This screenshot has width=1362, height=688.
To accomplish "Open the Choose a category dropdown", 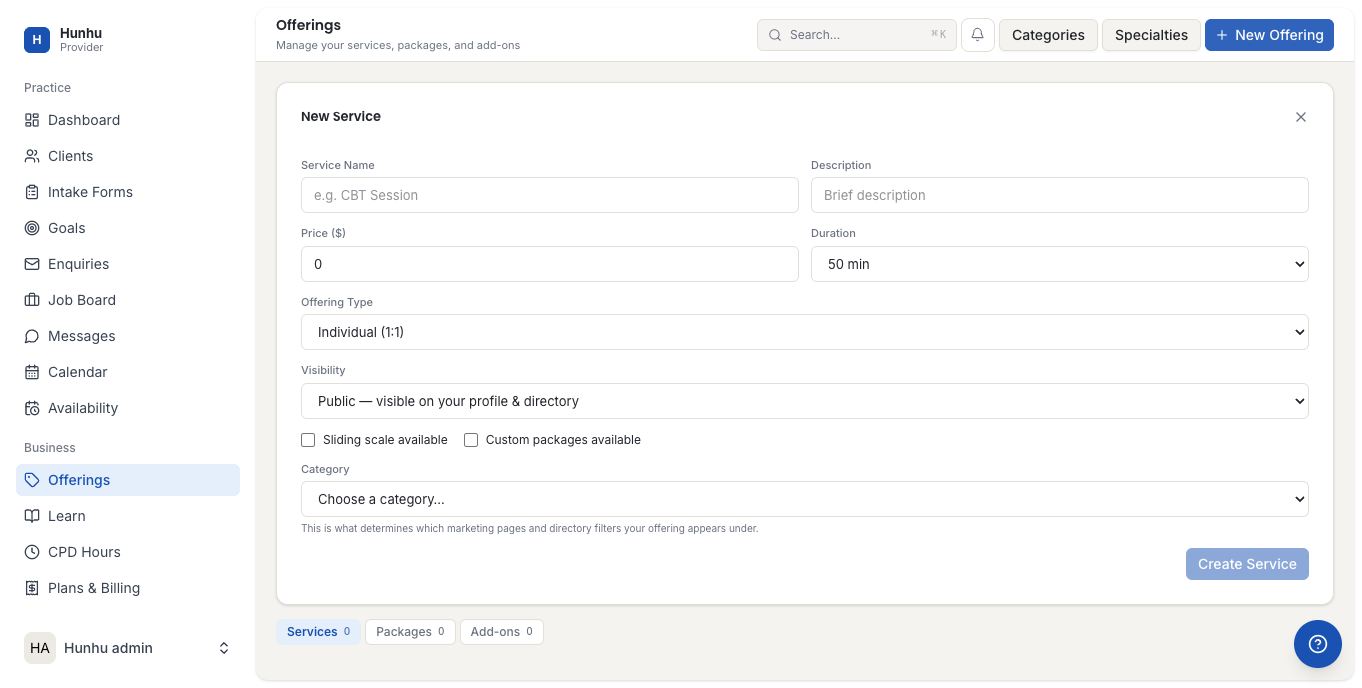I will (x=805, y=499).
